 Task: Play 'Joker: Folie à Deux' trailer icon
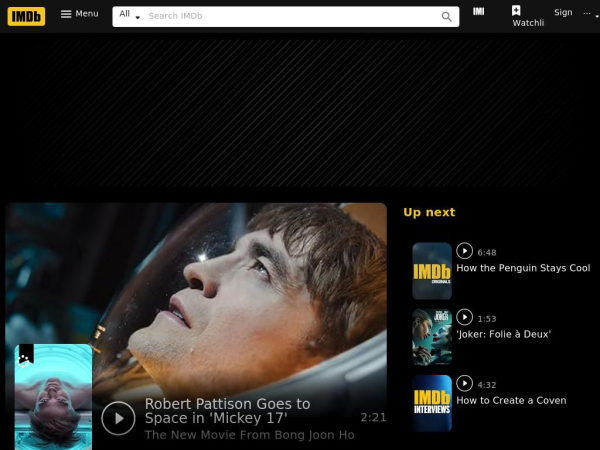tap(464, 317)
